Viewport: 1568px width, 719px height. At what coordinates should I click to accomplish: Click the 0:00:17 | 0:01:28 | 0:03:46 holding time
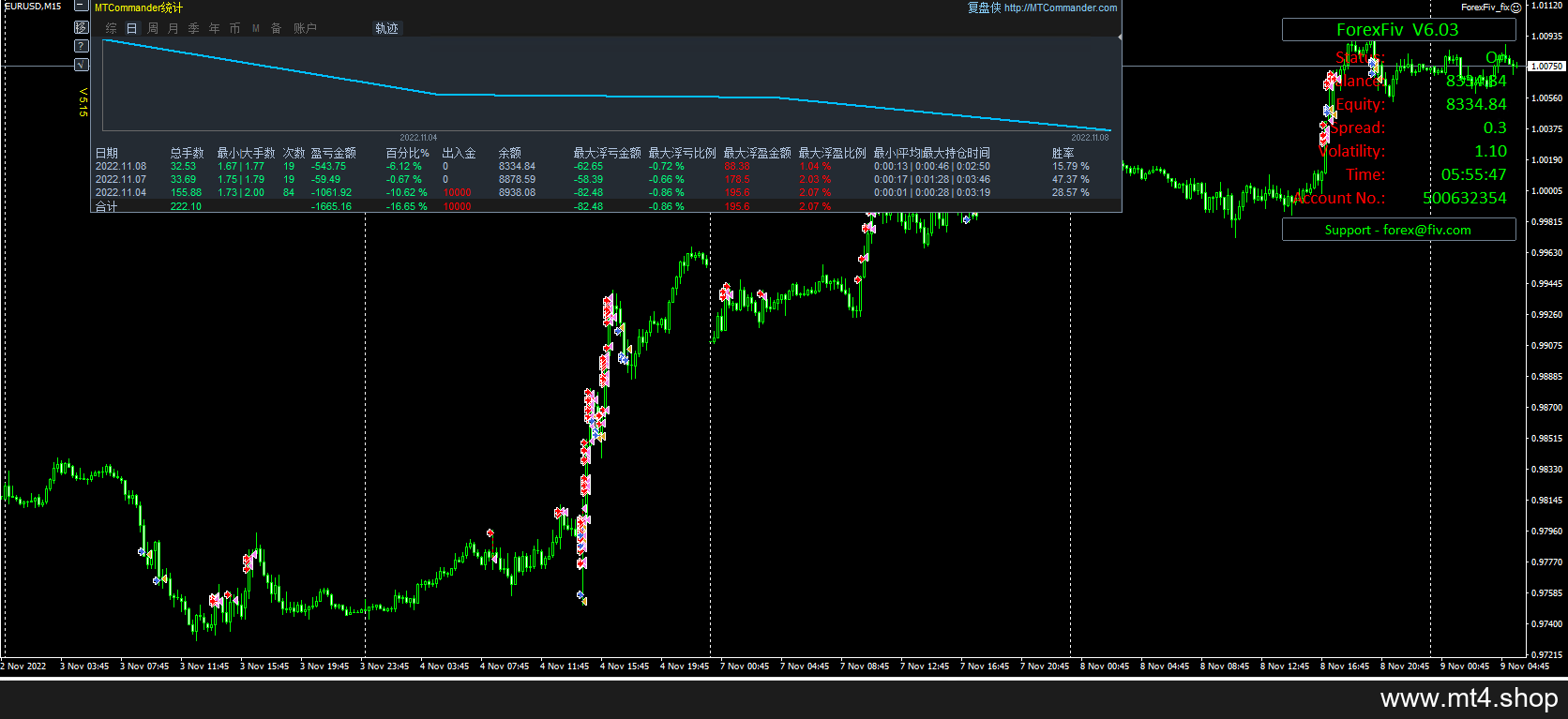coord(932,179)
